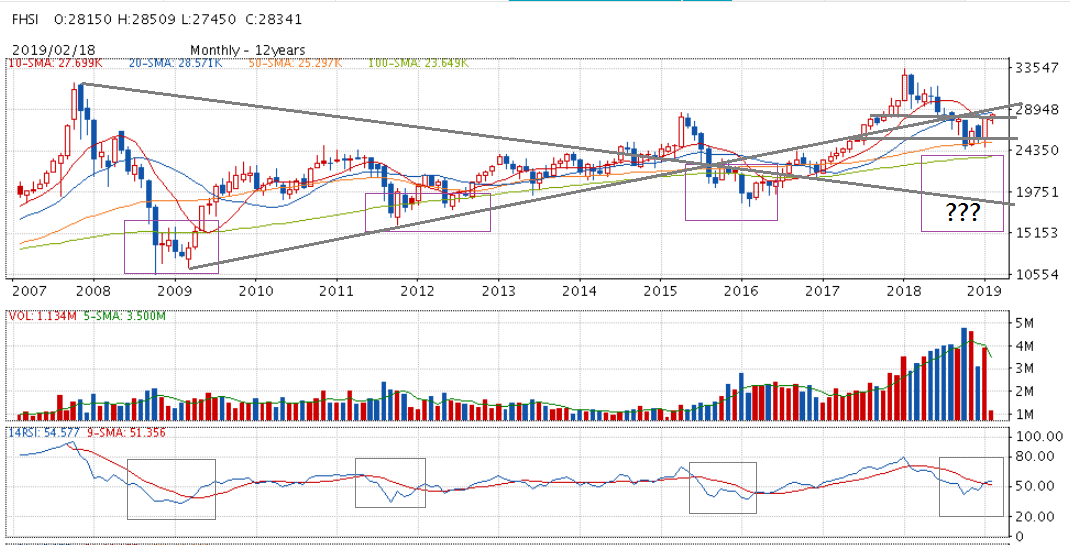Screen dimensions: 1080x556
Task: Select the open price O:28150
Action: point(84,20)
